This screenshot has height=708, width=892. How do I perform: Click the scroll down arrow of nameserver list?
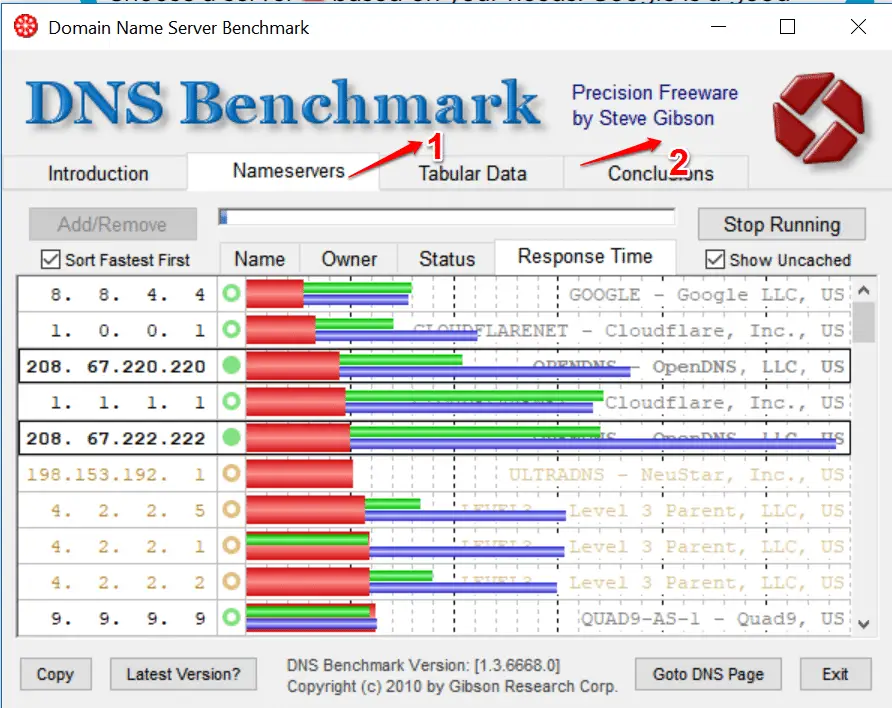pyautogui.click(x=864, y=624)
